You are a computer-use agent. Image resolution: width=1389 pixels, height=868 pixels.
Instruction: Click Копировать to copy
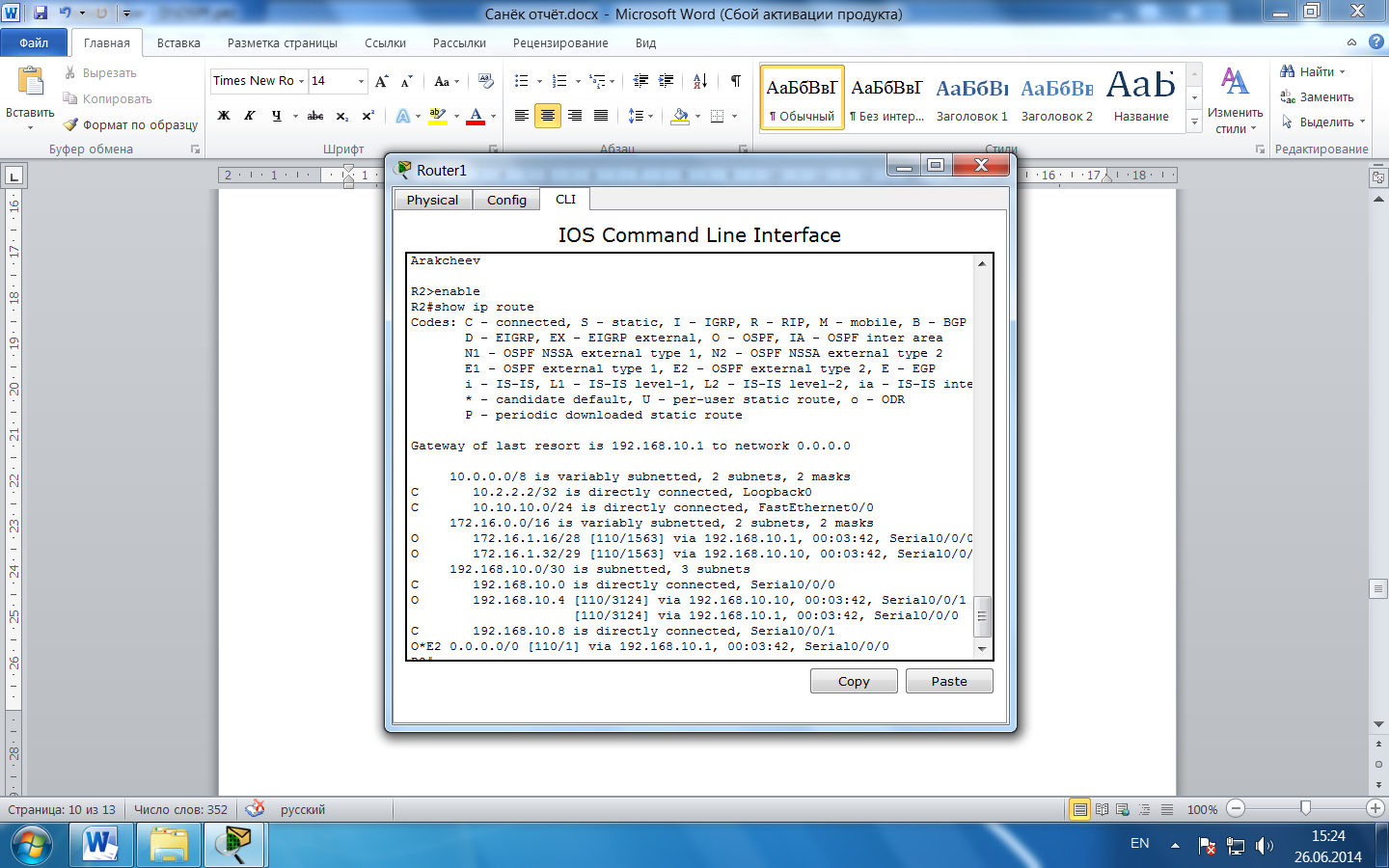click(x=107, y=98)
